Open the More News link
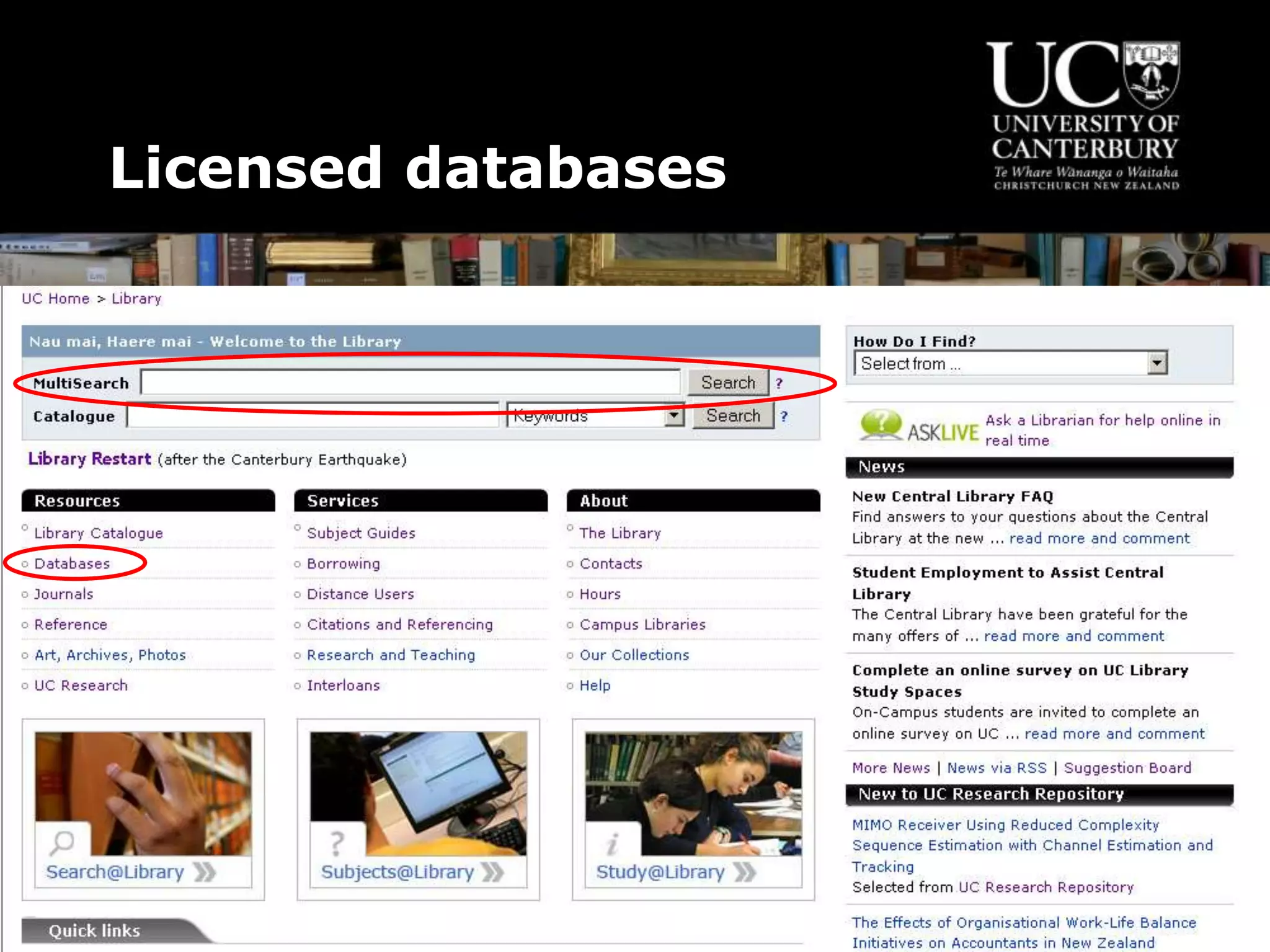1270x952 pixels. click(x=891, y=768)
